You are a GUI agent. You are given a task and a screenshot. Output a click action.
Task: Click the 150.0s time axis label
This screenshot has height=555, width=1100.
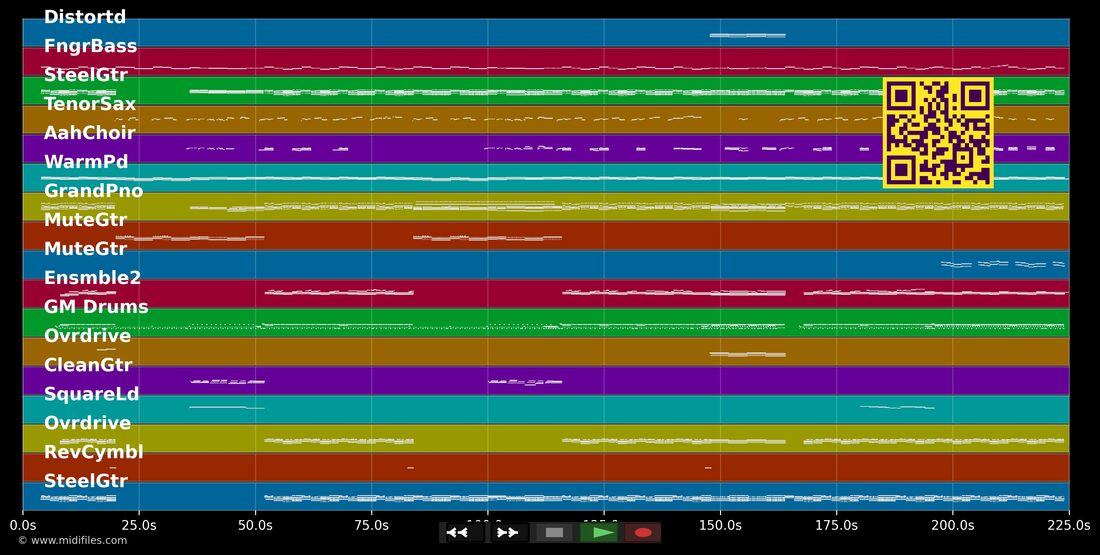click(x=720, y=526)
